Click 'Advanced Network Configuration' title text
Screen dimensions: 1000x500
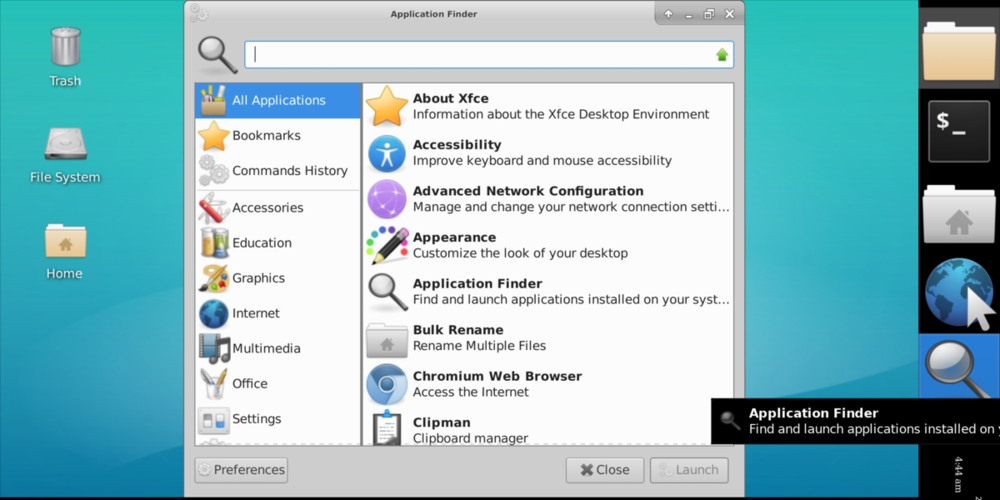[528, 191]
